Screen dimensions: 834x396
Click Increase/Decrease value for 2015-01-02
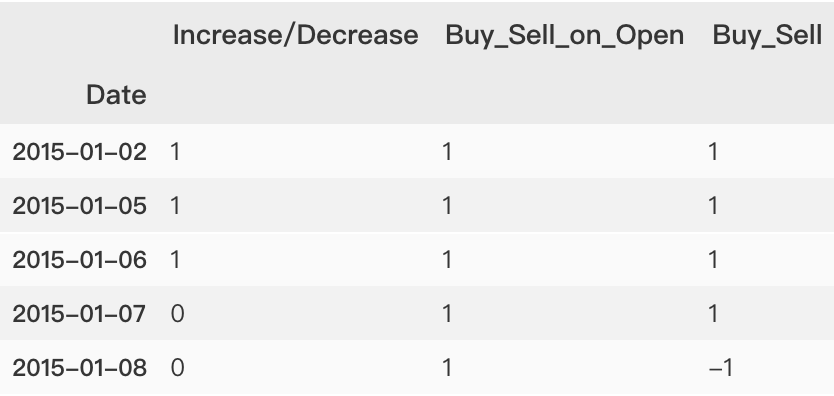[x=175, y=152]
